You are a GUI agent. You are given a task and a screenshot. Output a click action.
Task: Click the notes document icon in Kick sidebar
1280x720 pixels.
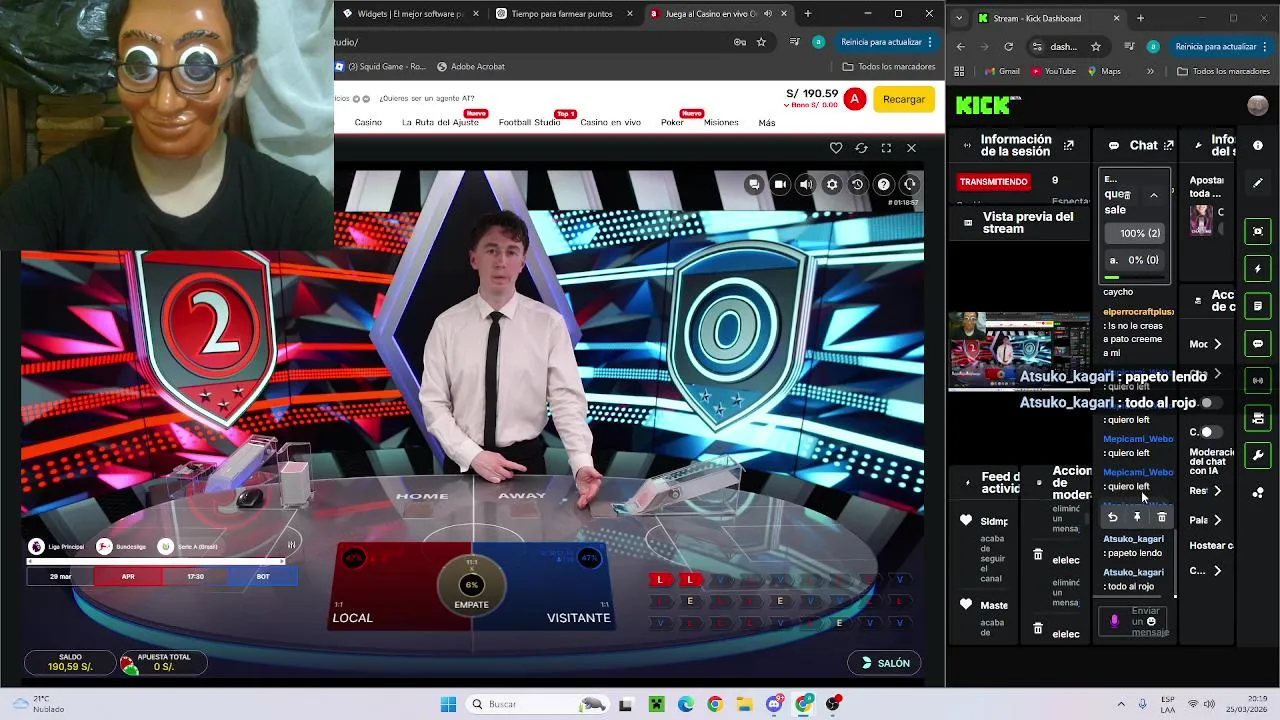(1258, 306)
